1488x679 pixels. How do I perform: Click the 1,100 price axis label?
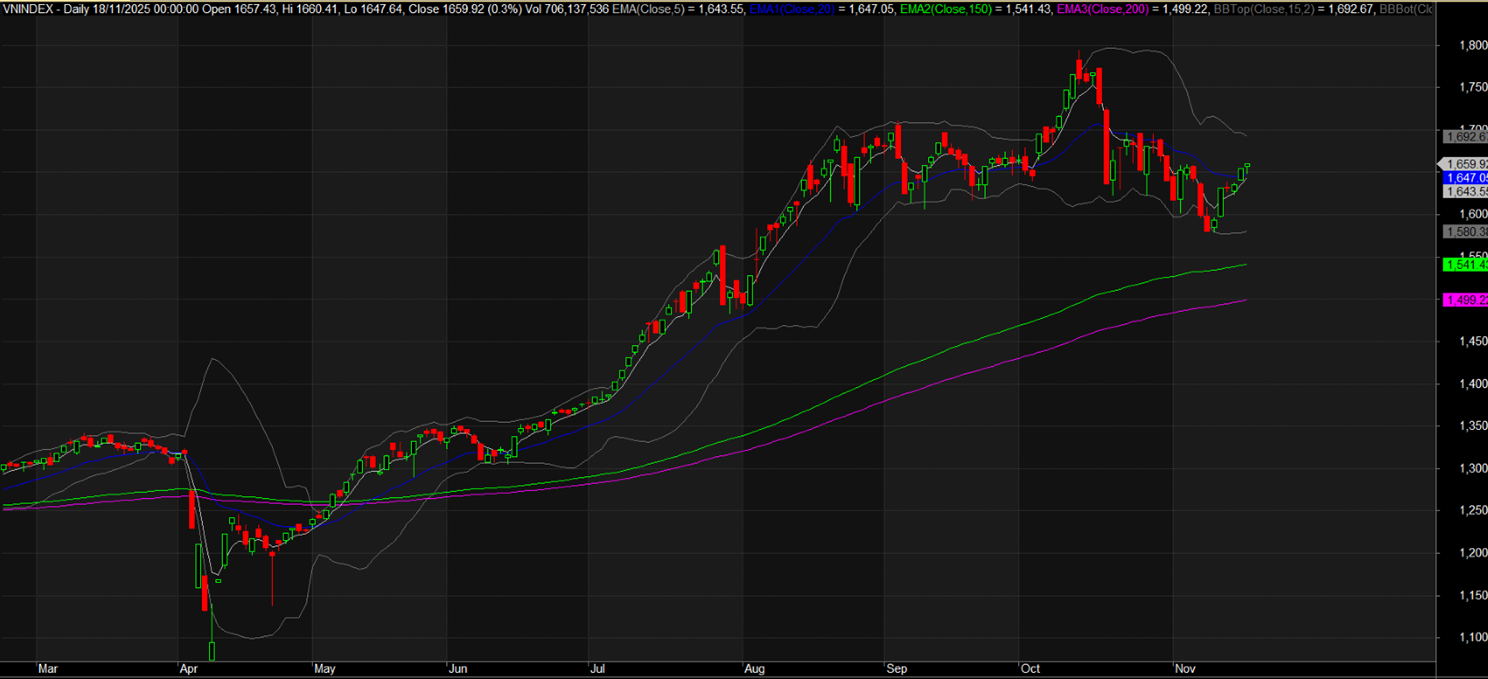[x=1462, y=637]
